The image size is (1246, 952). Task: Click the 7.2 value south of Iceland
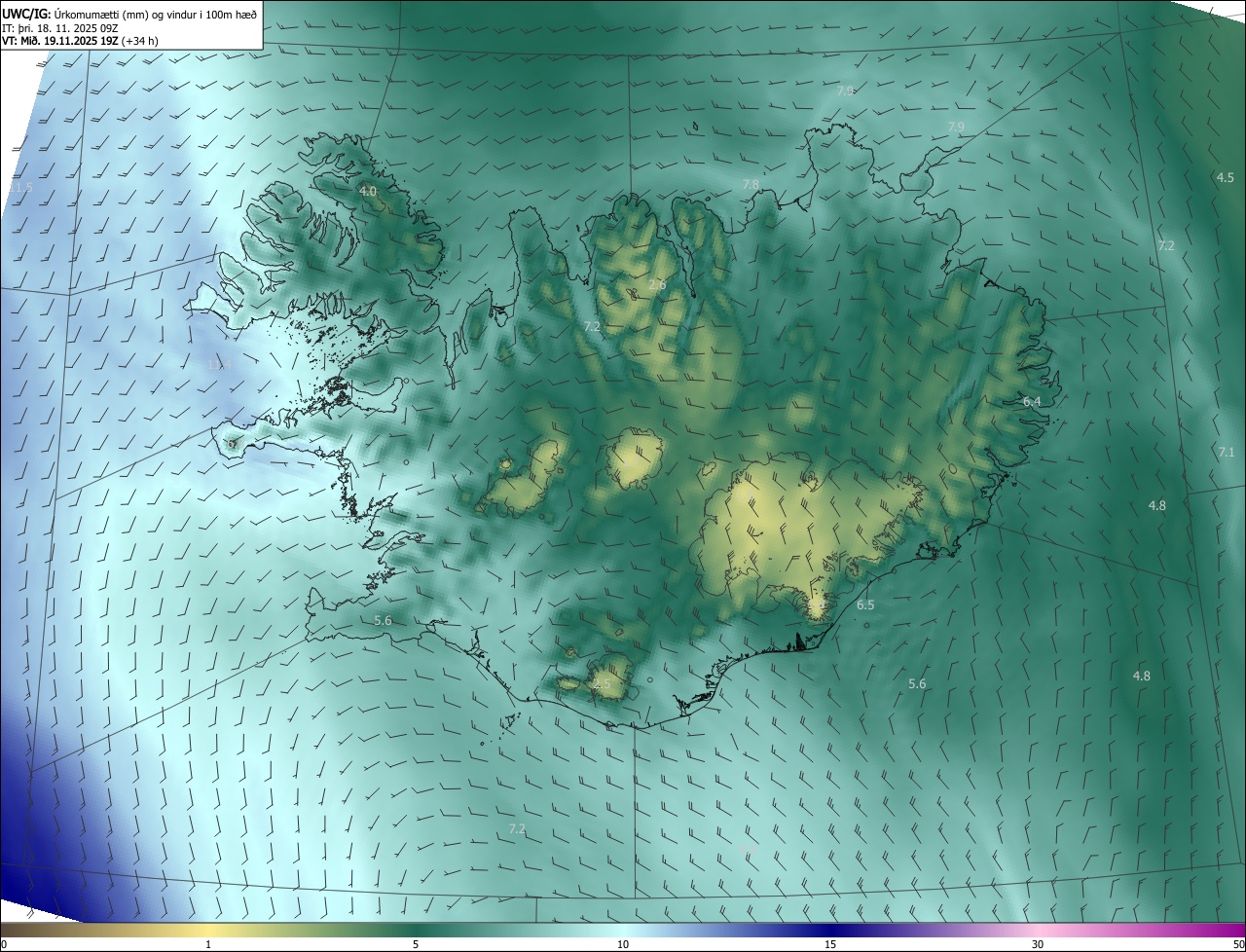[517, 828]
